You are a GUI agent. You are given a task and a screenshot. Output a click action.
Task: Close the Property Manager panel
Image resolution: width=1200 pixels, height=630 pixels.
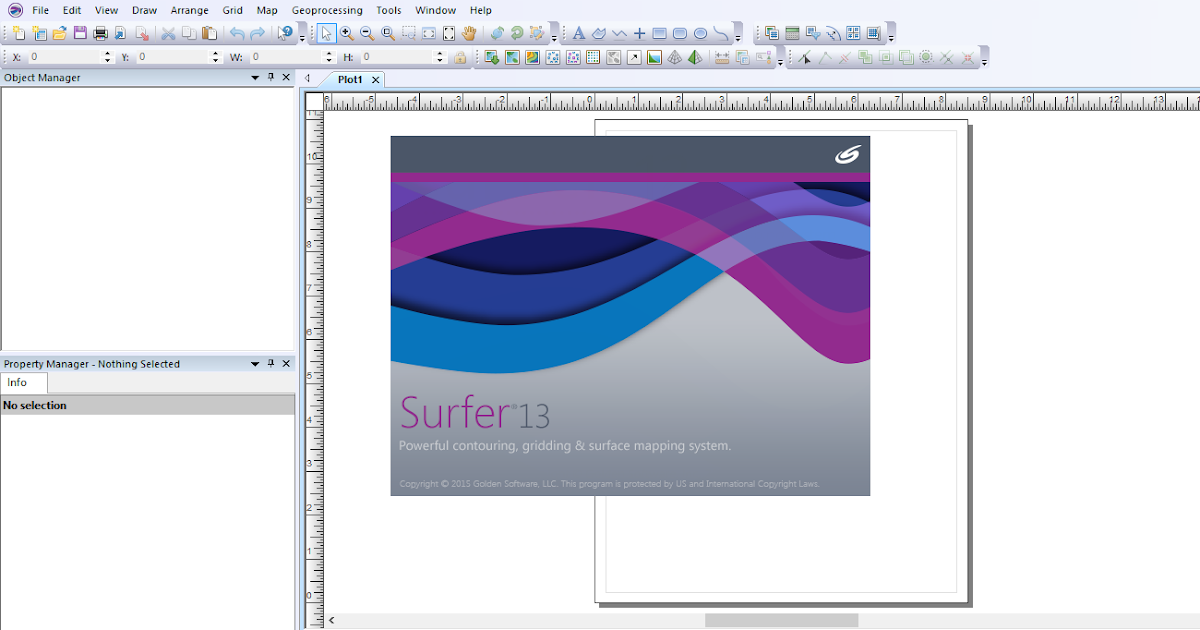tap(286, 364)
